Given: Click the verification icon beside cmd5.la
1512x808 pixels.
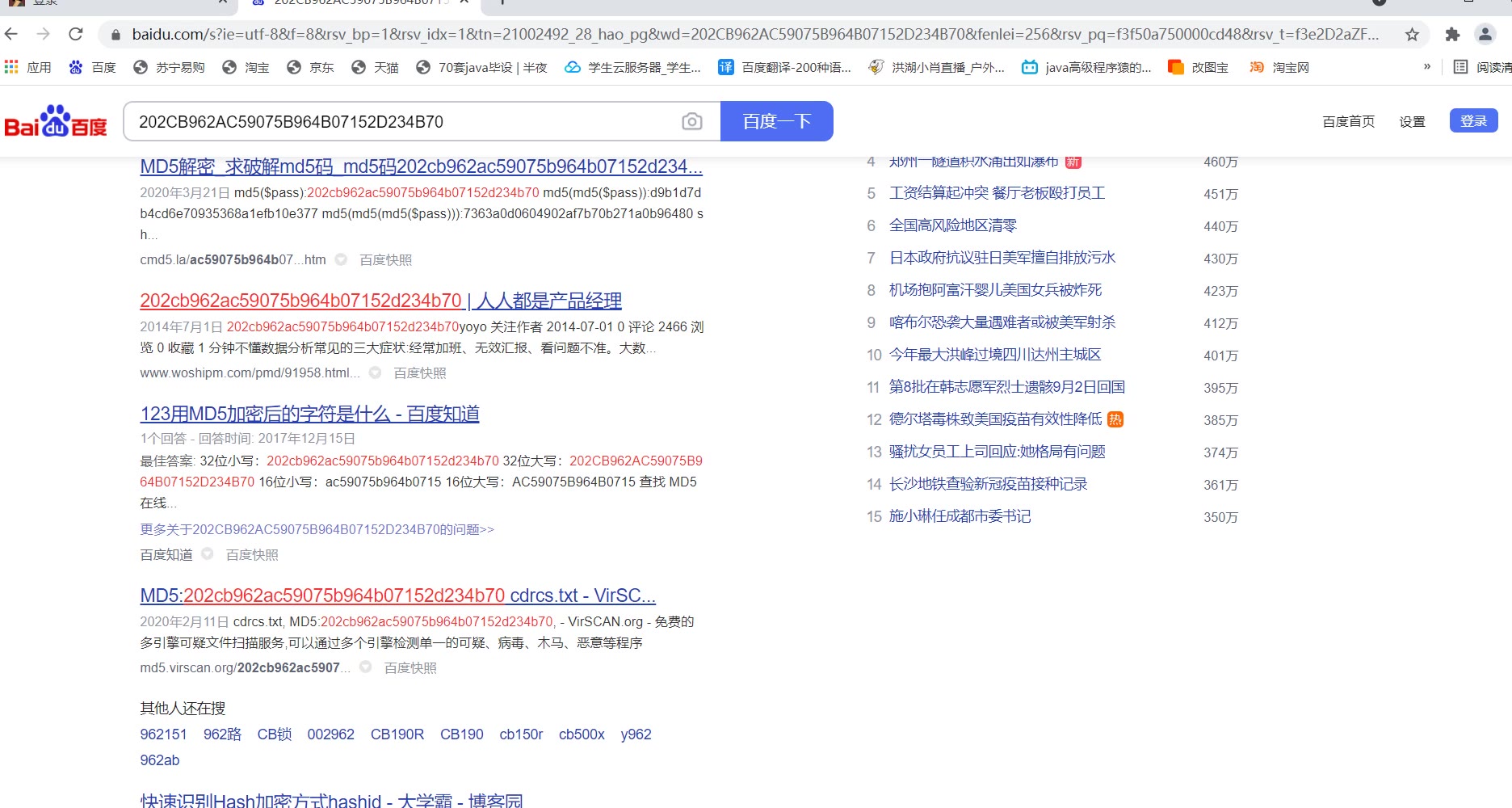Looking at the screenshot, I should [341, 259].
